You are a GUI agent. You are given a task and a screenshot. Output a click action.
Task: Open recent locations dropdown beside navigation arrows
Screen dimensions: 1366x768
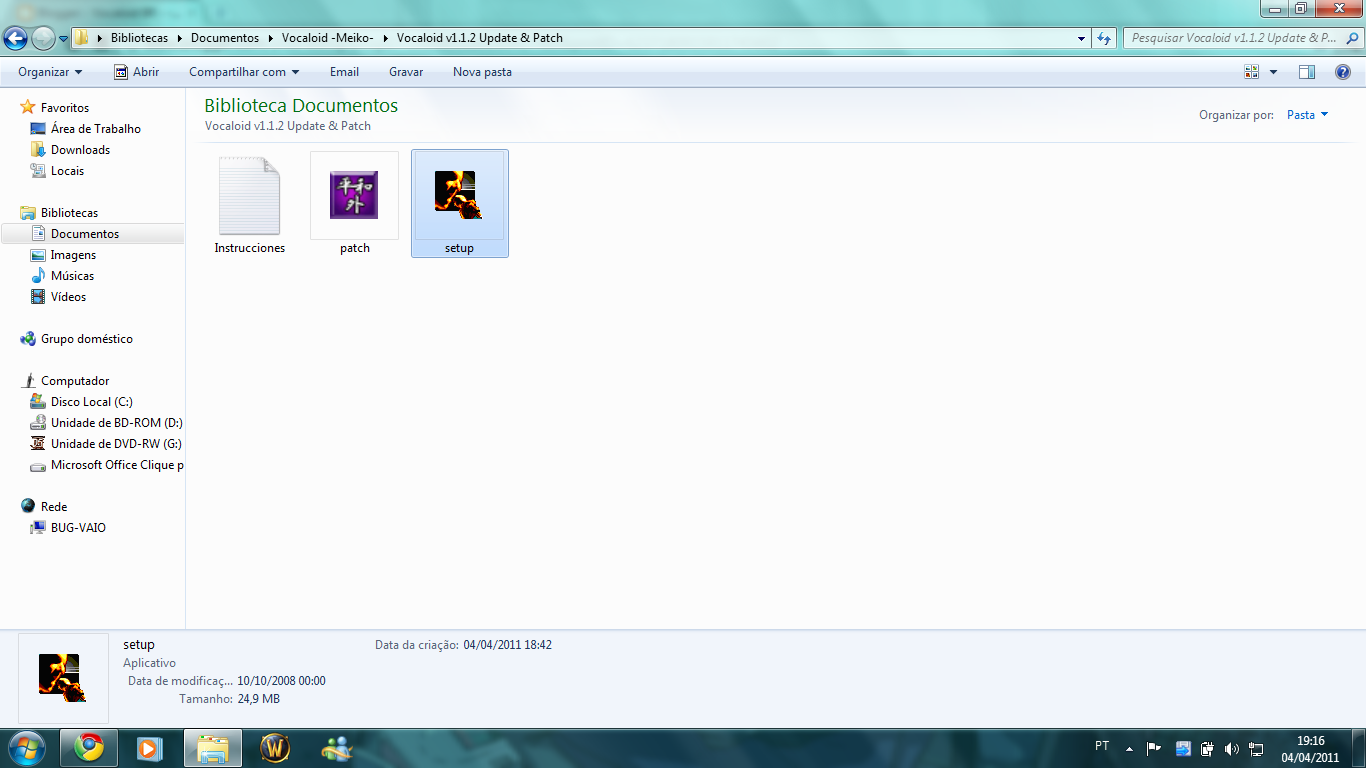63,39
